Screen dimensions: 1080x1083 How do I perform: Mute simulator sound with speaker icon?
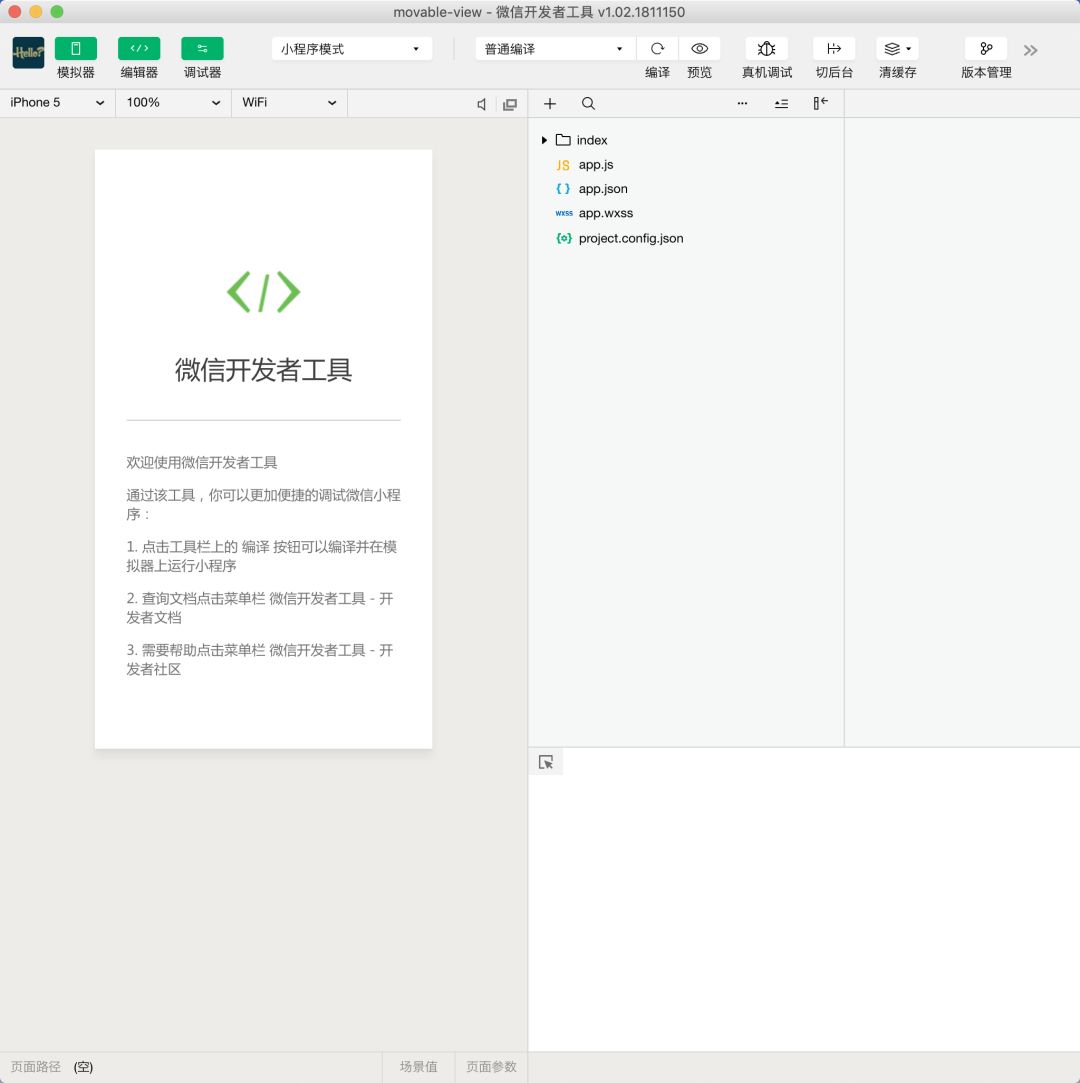(x=482, y=104)
